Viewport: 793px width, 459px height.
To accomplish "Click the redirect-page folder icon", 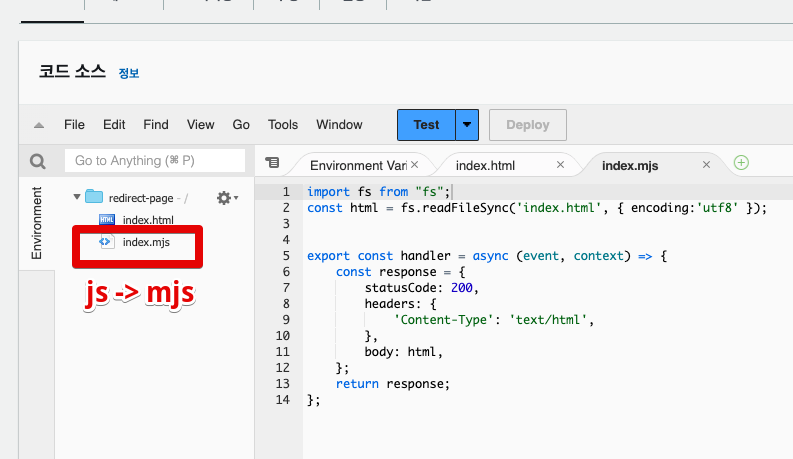I will (94, 197).
